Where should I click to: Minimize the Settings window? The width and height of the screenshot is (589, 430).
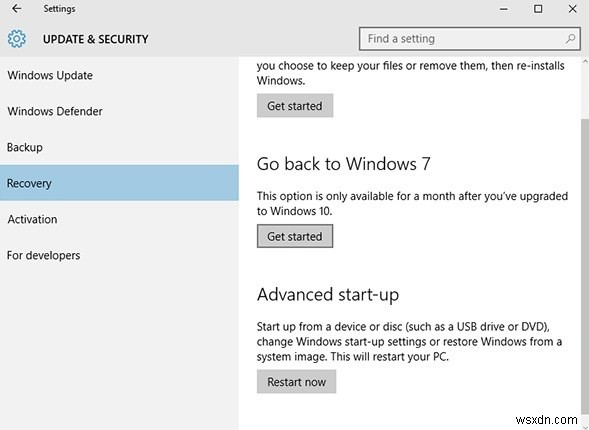[504, 9]
